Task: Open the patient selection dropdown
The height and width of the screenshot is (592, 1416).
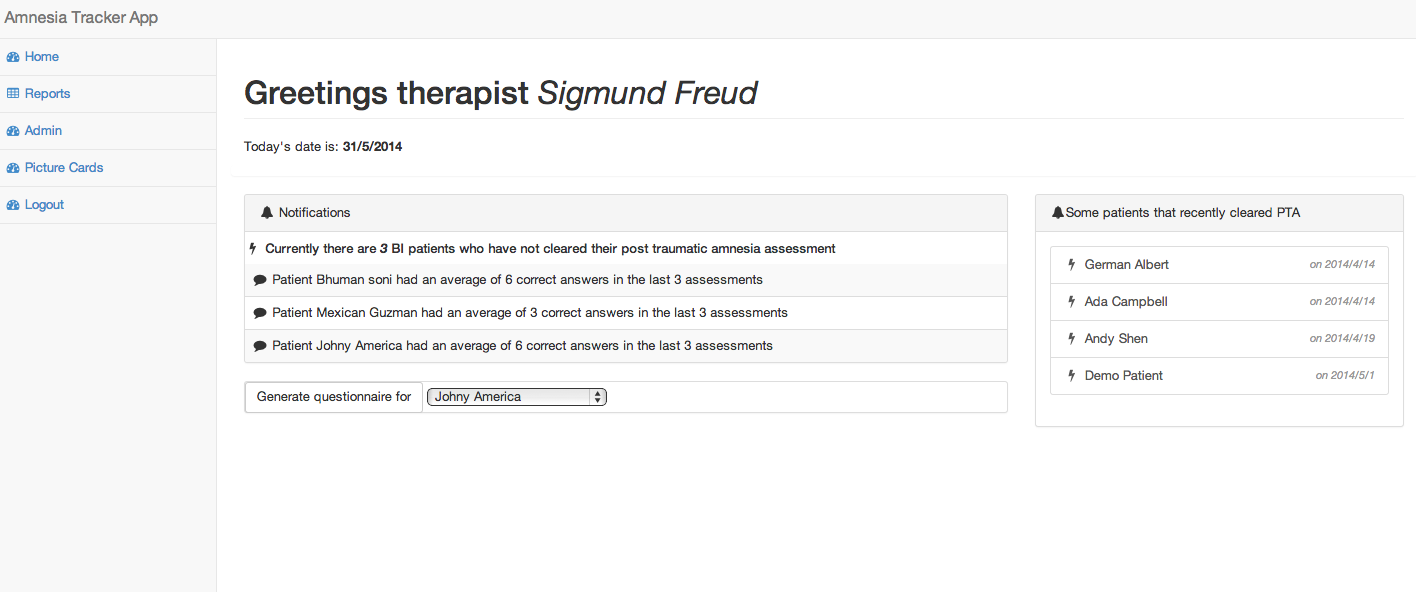Action: pyautogui.click(x=516, y=397)
